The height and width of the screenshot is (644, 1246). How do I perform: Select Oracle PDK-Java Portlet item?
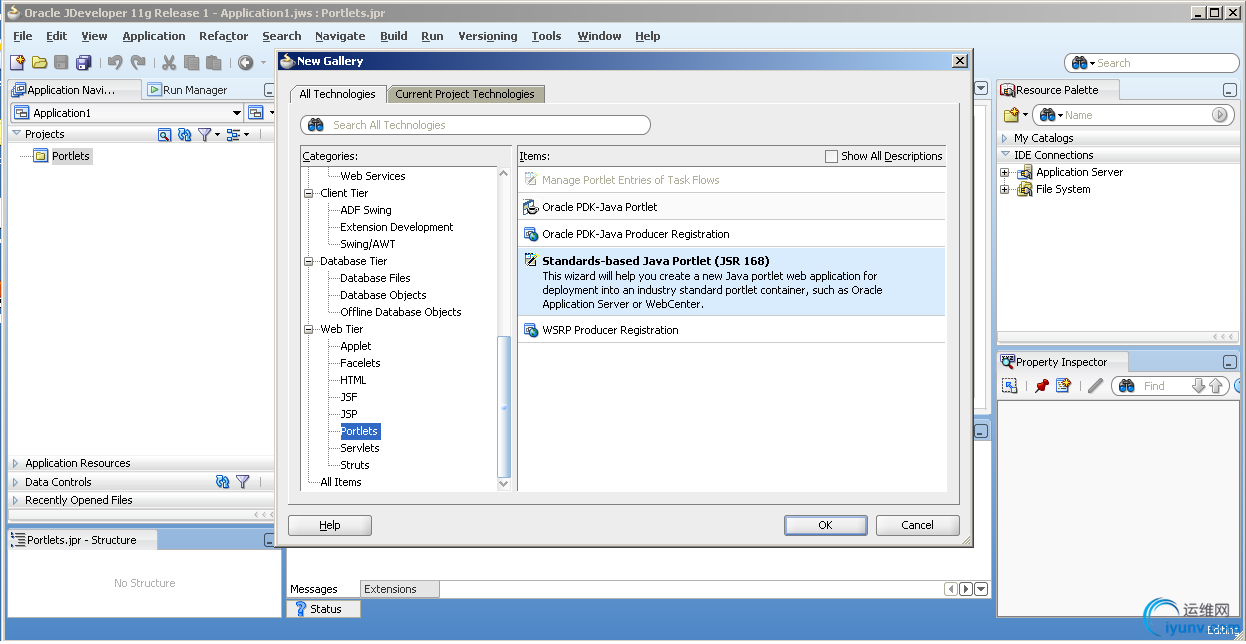click(x=731, y=207)
